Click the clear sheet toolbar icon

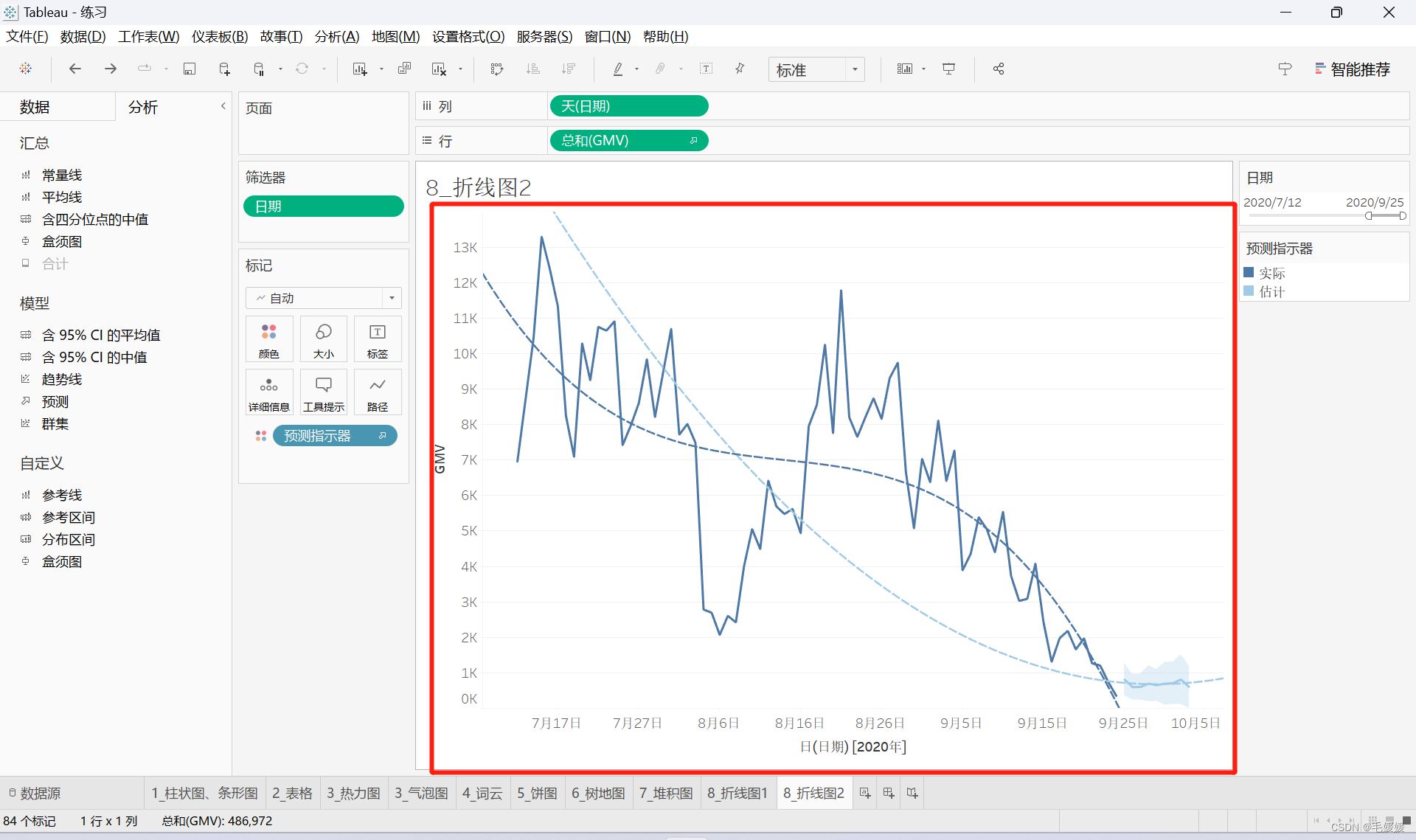click(x=439, y=69)
